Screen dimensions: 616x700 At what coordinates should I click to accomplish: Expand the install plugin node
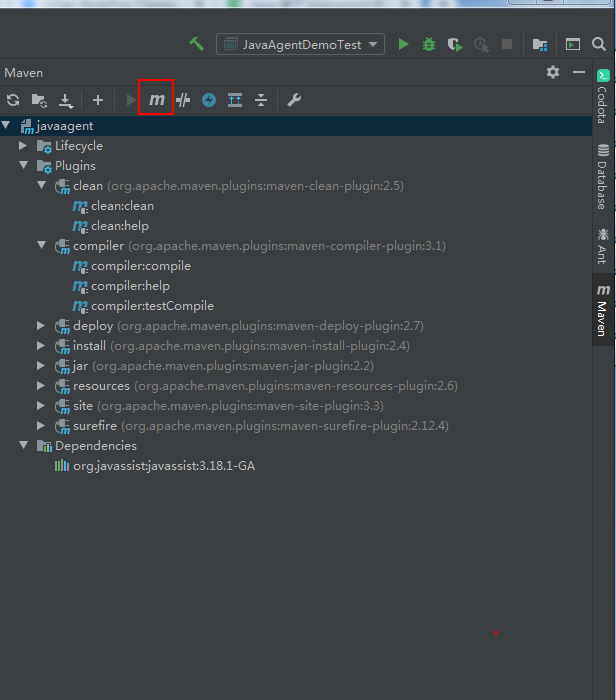41,345
